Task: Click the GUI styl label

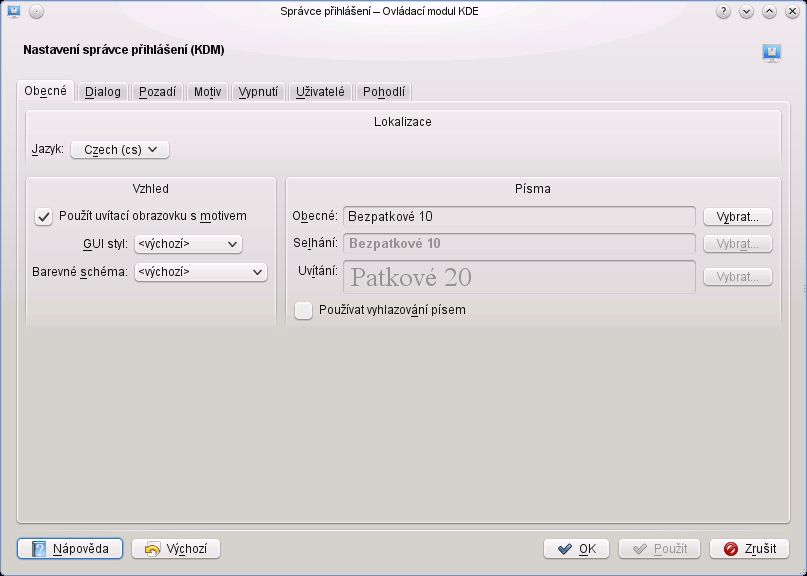Action: tap(106, 244)
